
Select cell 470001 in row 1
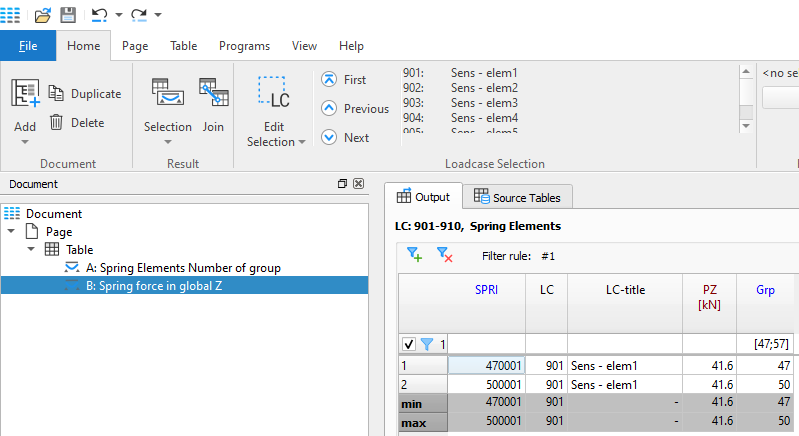(x=487, y=366)
